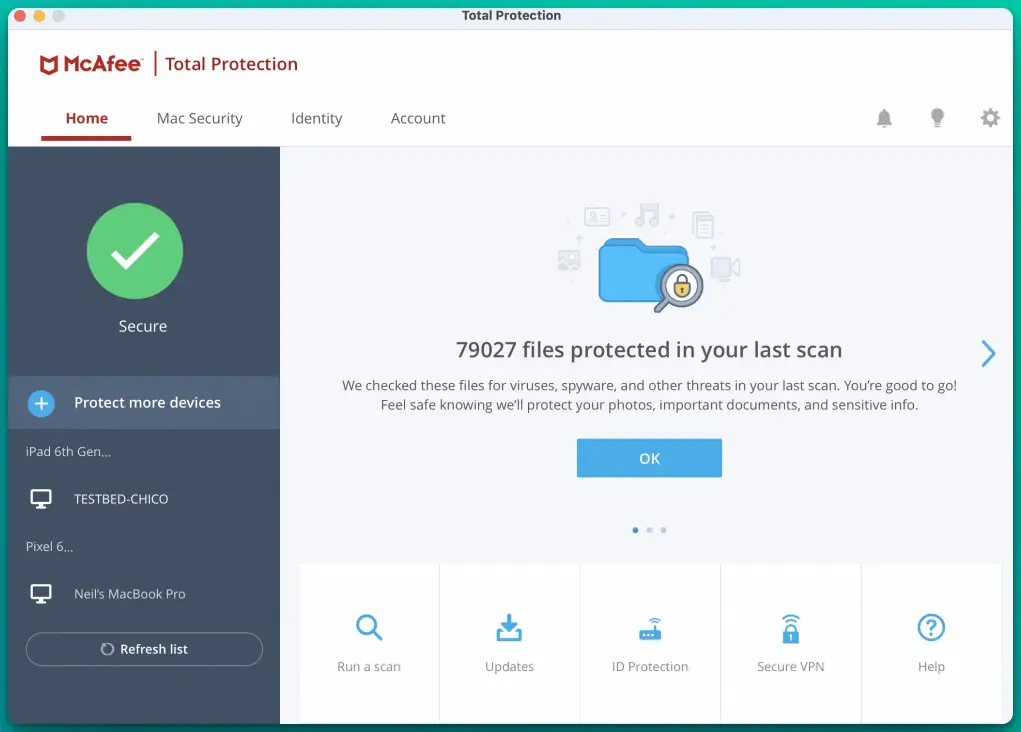Expand the iPad 6th Gen device entry
1021x732 pixels.
[68, 451]
